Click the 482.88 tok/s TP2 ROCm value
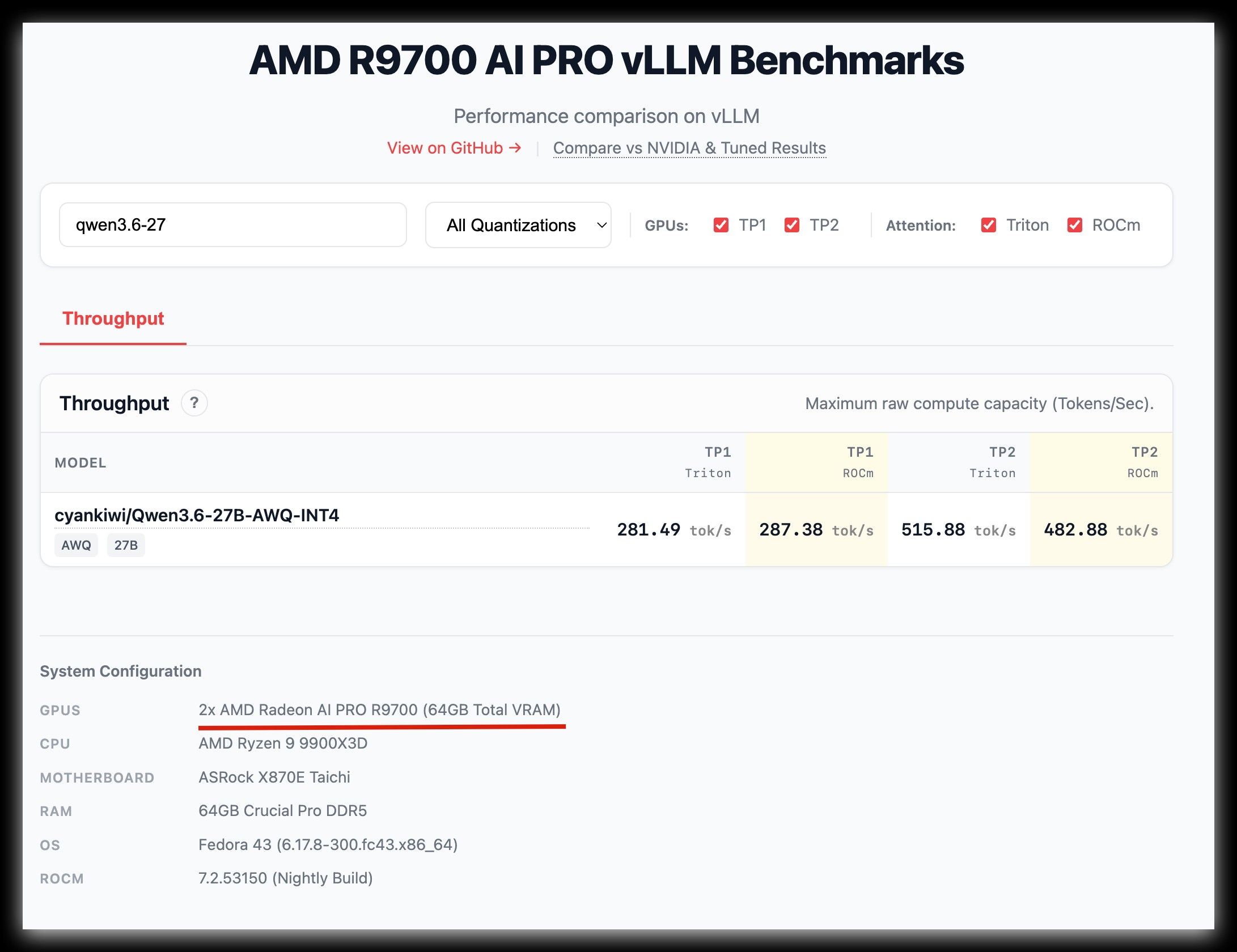This screenshot has height=952, width=1237. [1101, 530]
